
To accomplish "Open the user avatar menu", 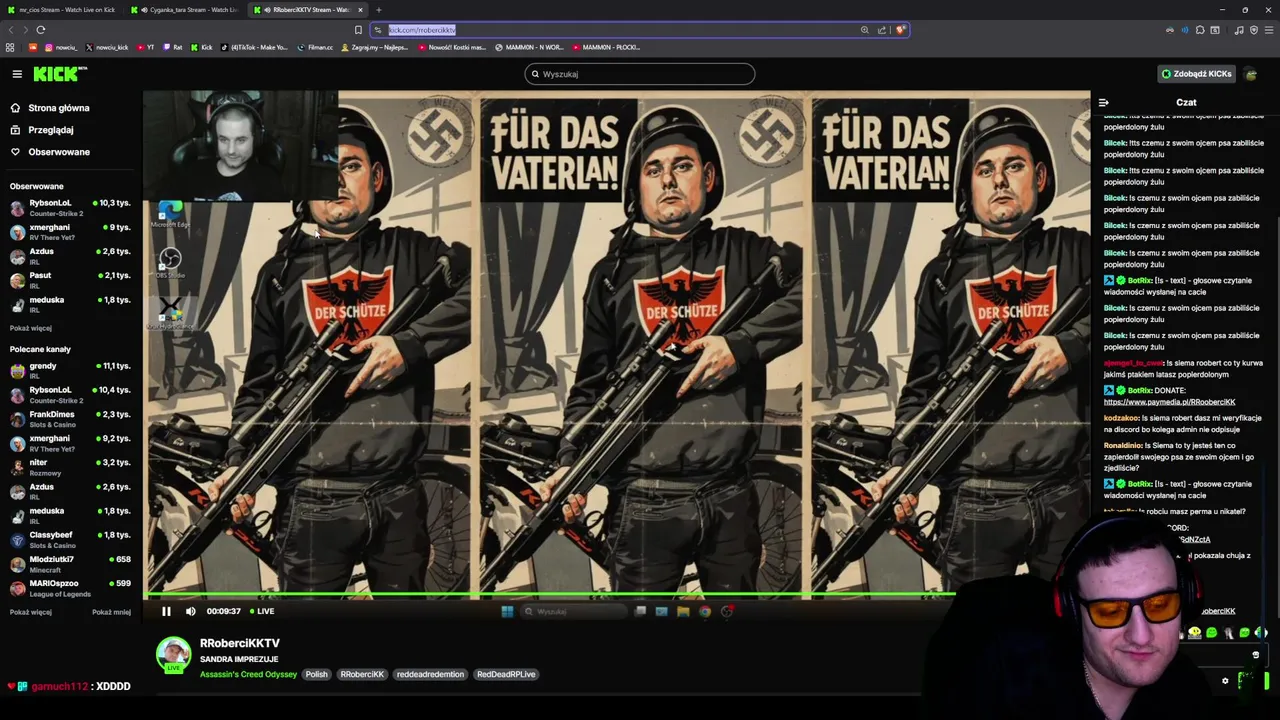I will (x=1251, y=74).
